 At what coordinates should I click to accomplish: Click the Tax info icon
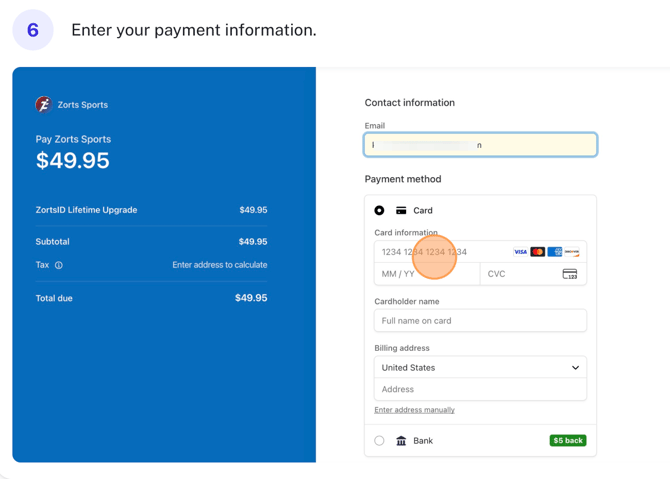(x=59, y=265)
